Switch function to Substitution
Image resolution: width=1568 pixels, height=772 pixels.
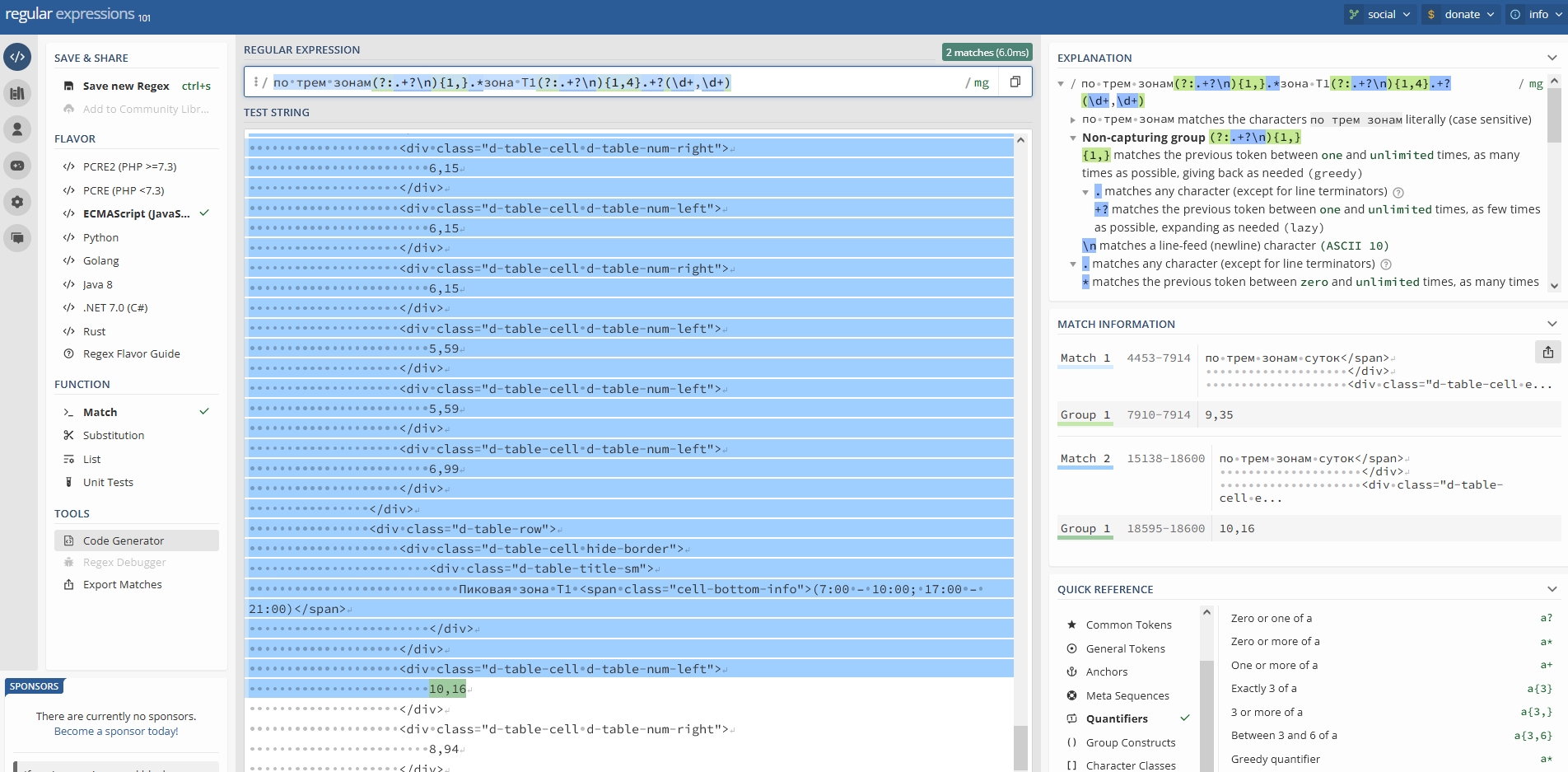coord(113,435)
